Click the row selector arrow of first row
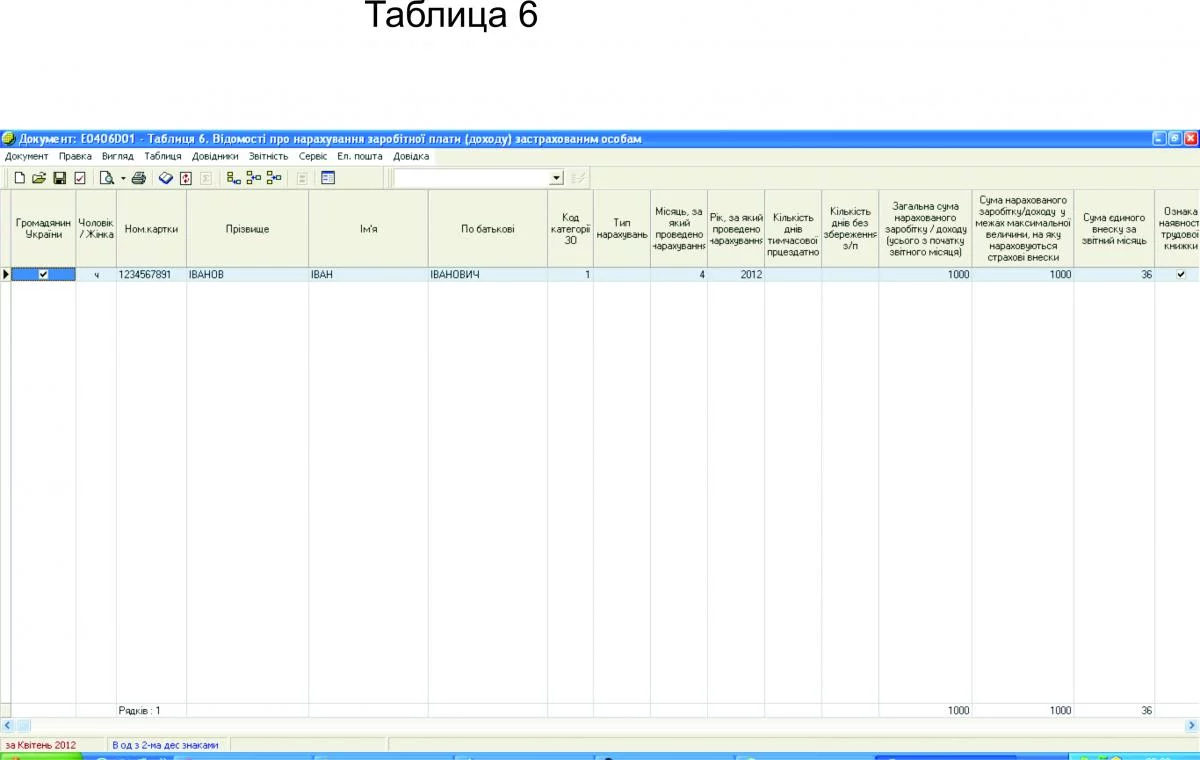This screenshot has height=760, width=1200. 6,274
